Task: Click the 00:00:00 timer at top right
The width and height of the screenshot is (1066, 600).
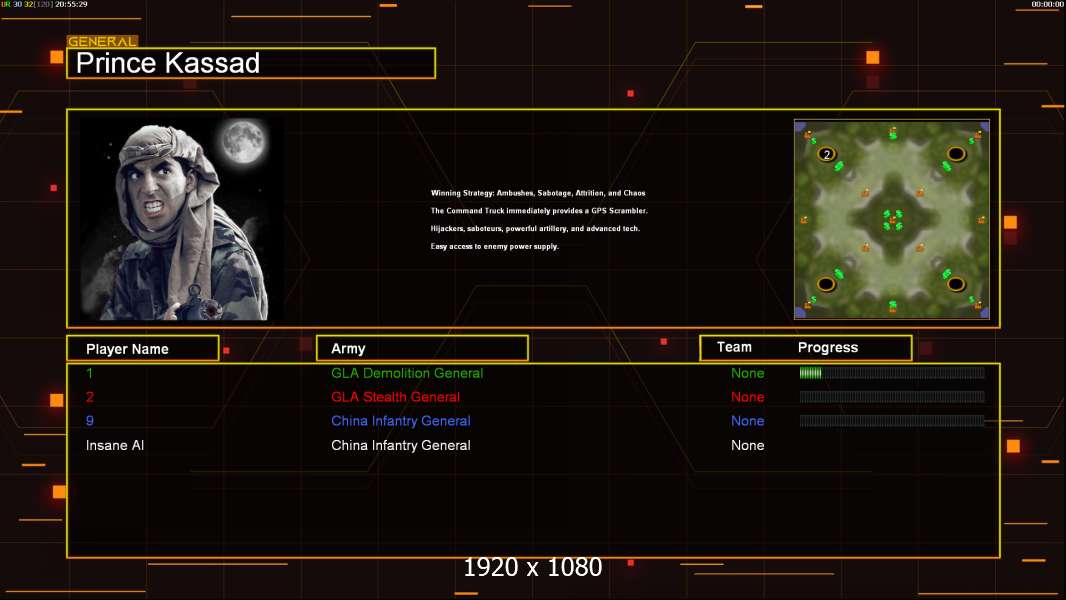Action: [1047, 4]
